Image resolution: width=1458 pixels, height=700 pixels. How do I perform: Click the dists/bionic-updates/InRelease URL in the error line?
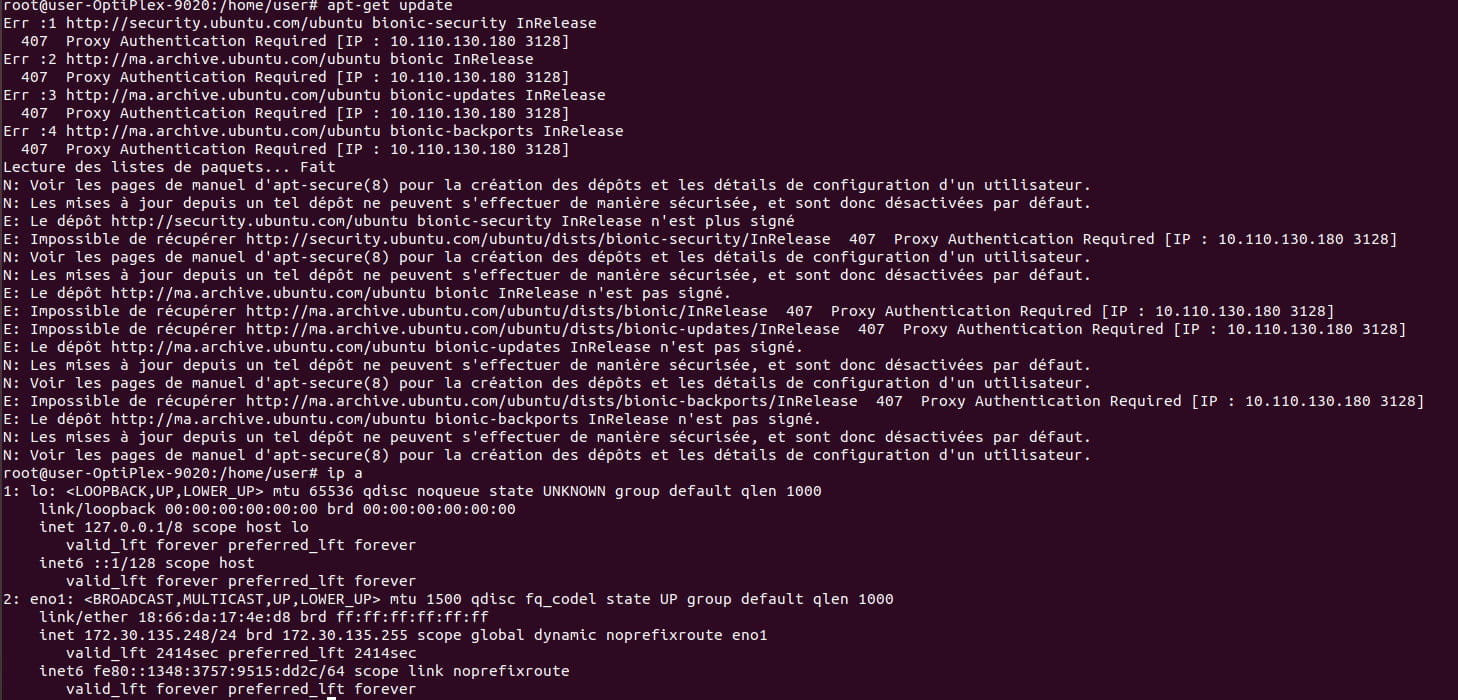(x=543, y=329)
